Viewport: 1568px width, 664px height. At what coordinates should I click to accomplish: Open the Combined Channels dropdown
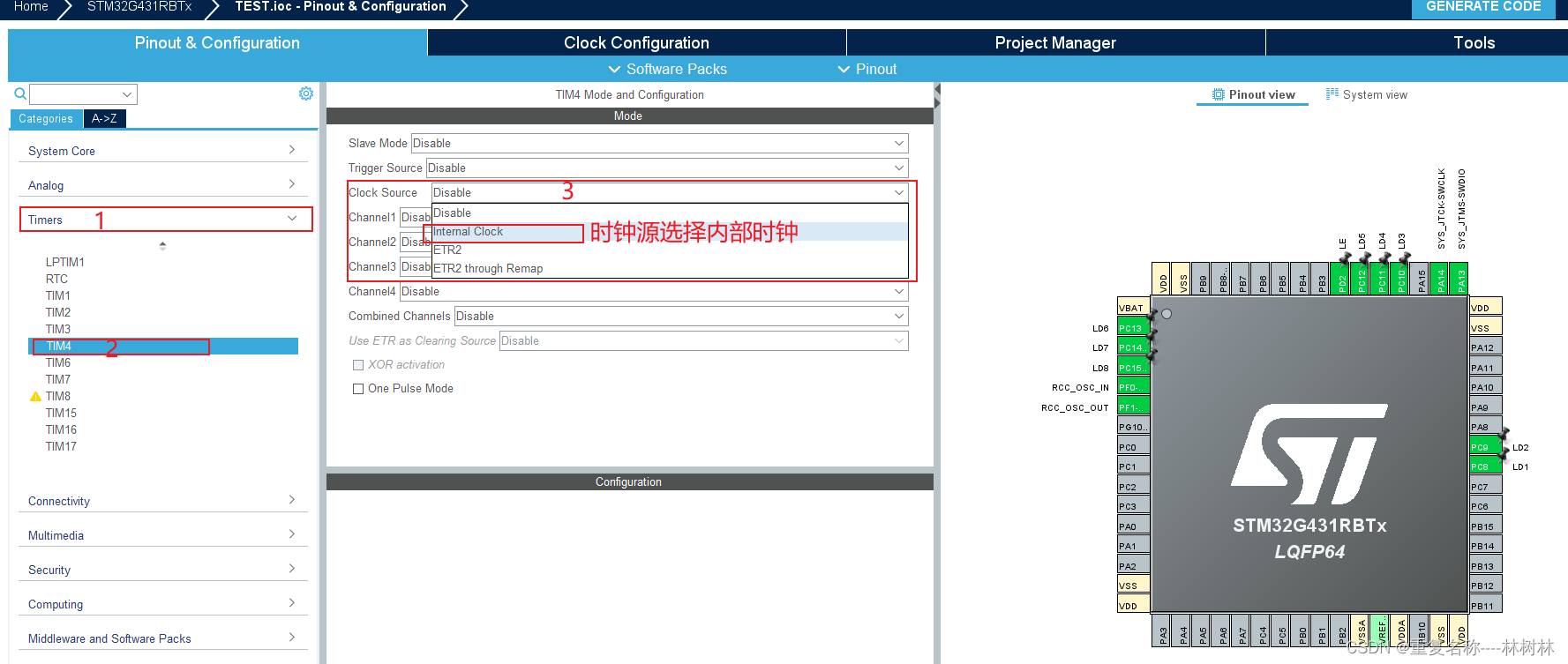tap(681, 316)
